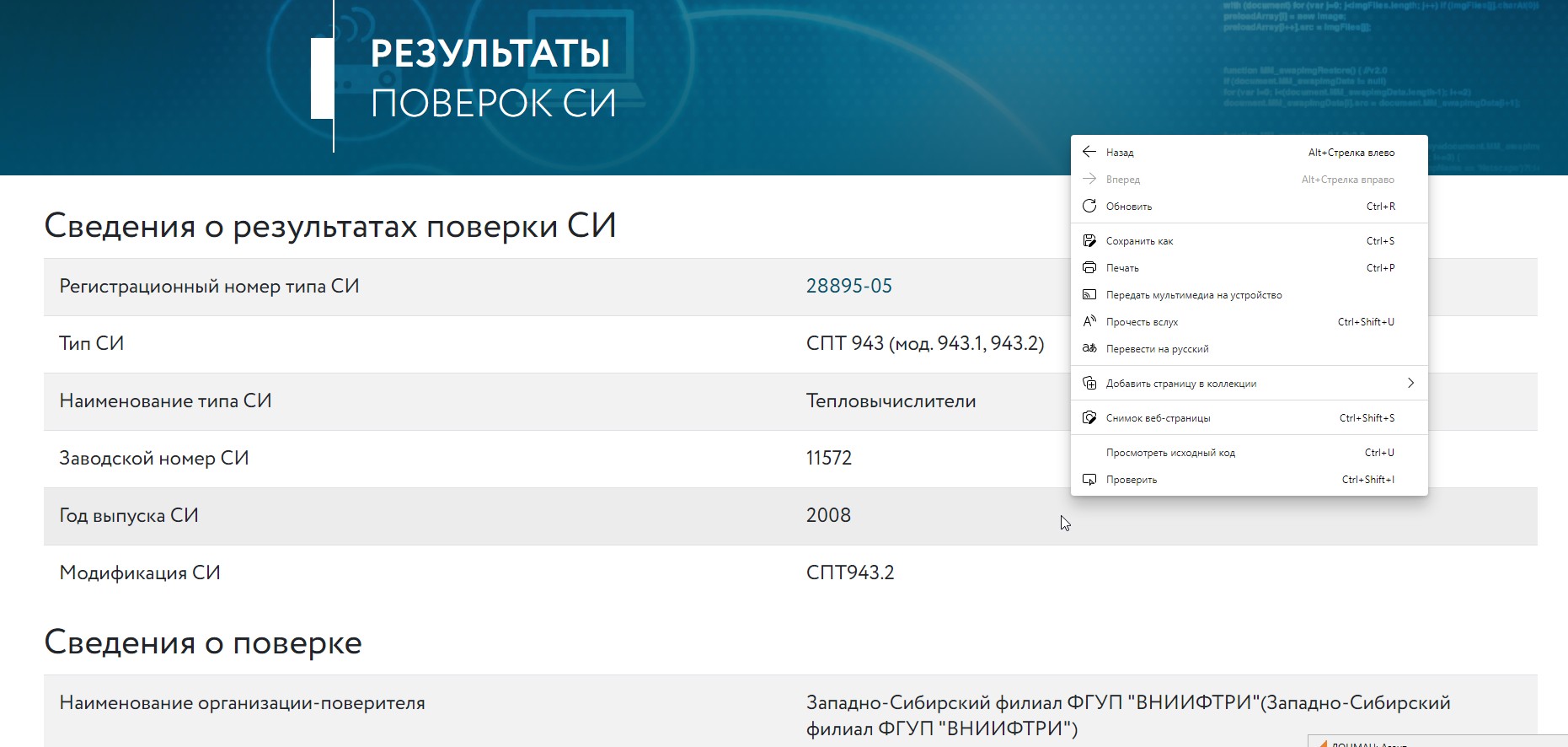Choose Просмотреть исходный код from the context menu
The width and height of the screenshot is (1568, 747).
(x=1170, y=453)
